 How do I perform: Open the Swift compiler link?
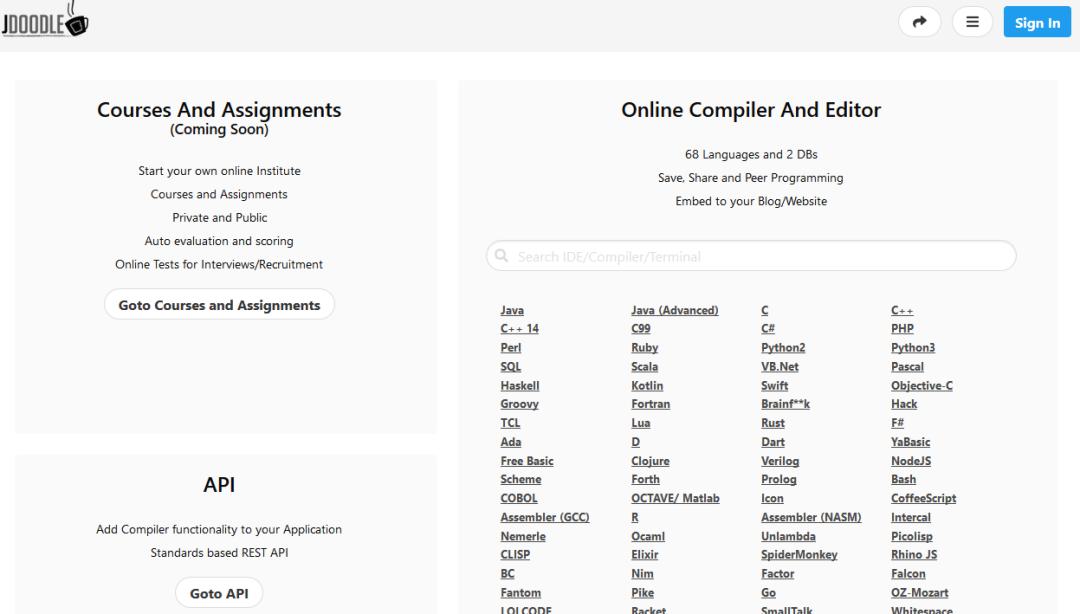pyautogui.click(x=774, y=386)
